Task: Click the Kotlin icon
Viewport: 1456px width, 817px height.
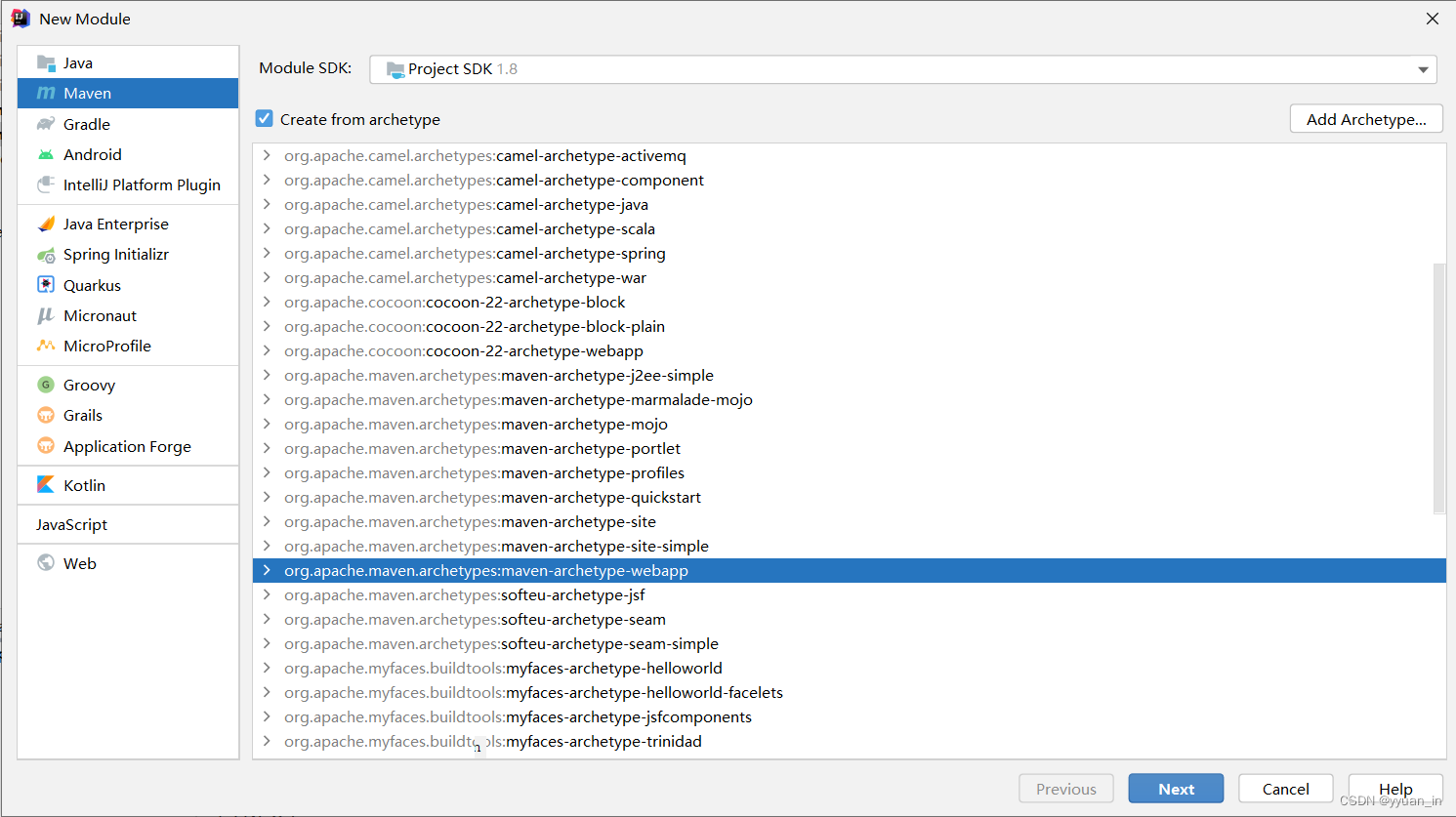Action: coord(46,485)
